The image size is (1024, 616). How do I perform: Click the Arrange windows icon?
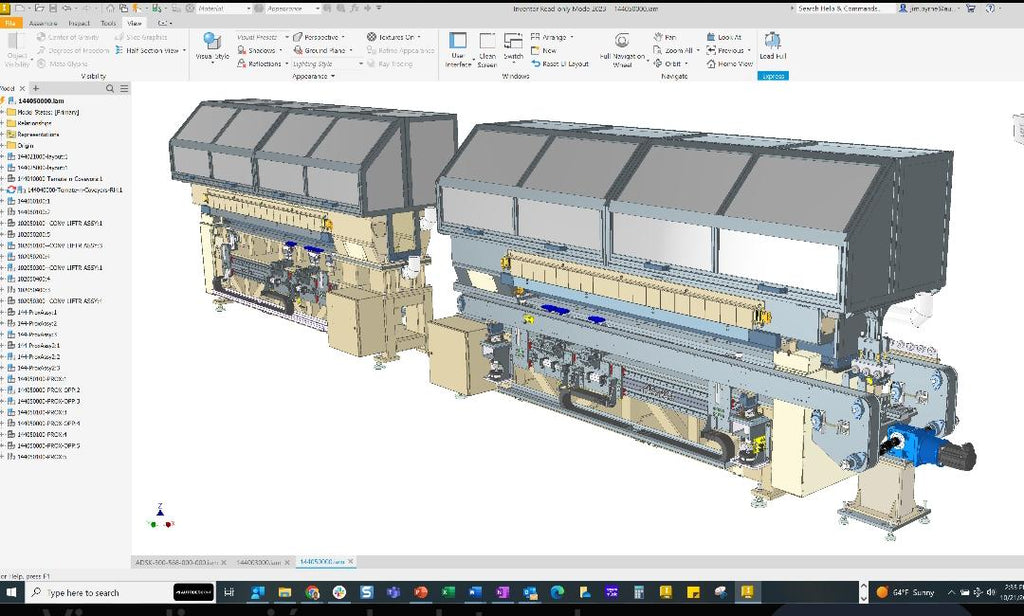coord(536,37)
